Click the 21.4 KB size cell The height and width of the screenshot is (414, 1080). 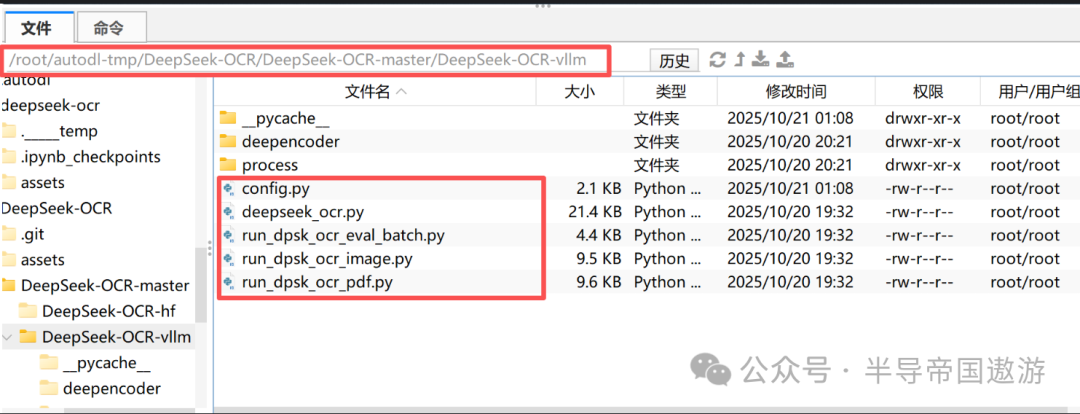[x=594, y=211]
